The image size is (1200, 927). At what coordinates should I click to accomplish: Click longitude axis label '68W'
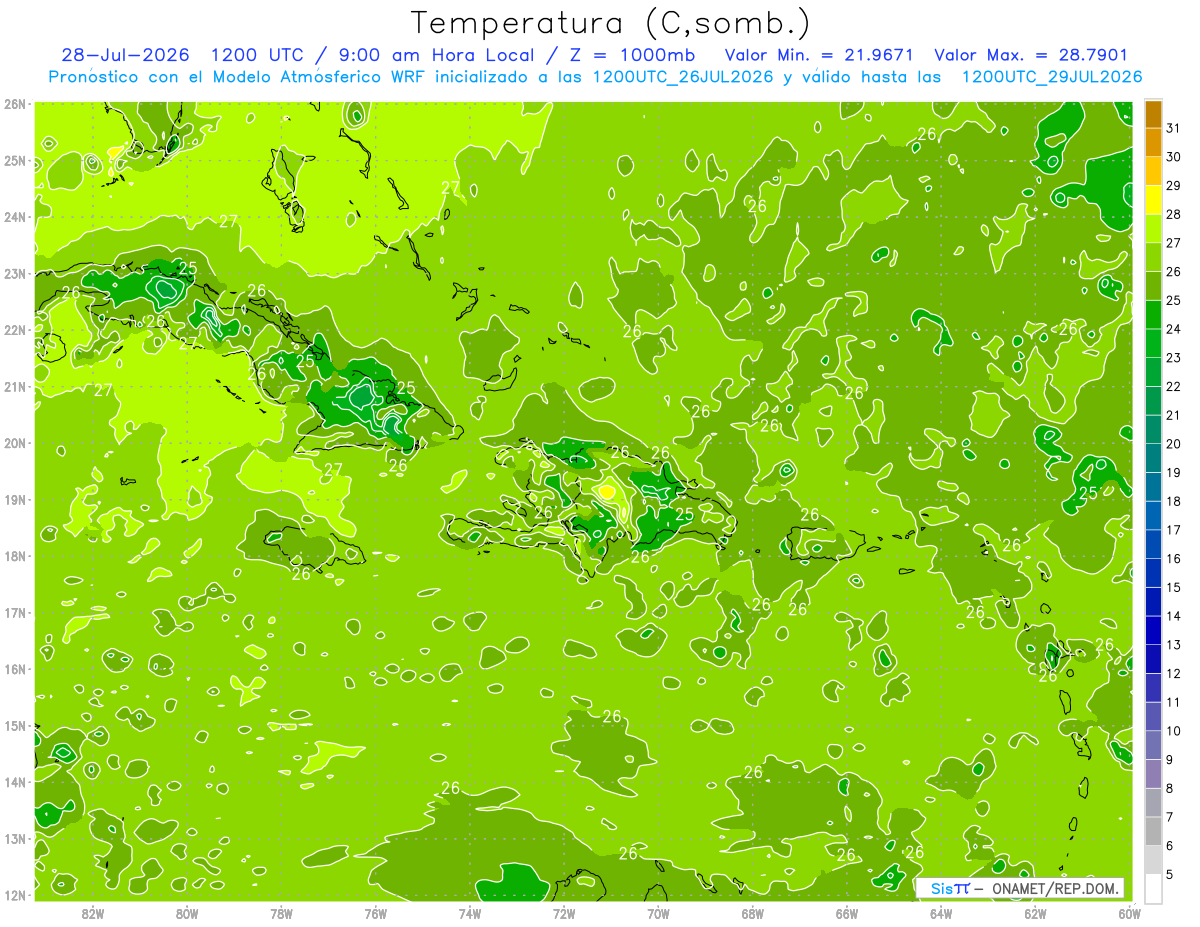coord(753,913)
